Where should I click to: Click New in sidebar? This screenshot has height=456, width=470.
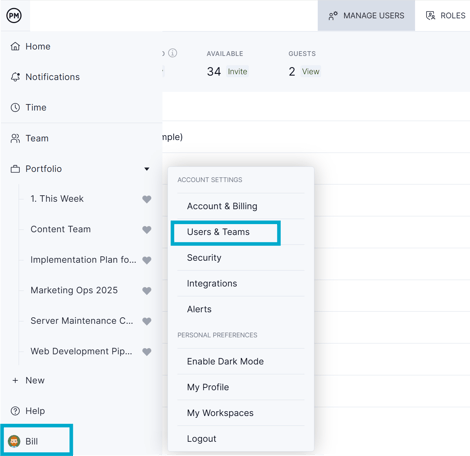(35, 380)
